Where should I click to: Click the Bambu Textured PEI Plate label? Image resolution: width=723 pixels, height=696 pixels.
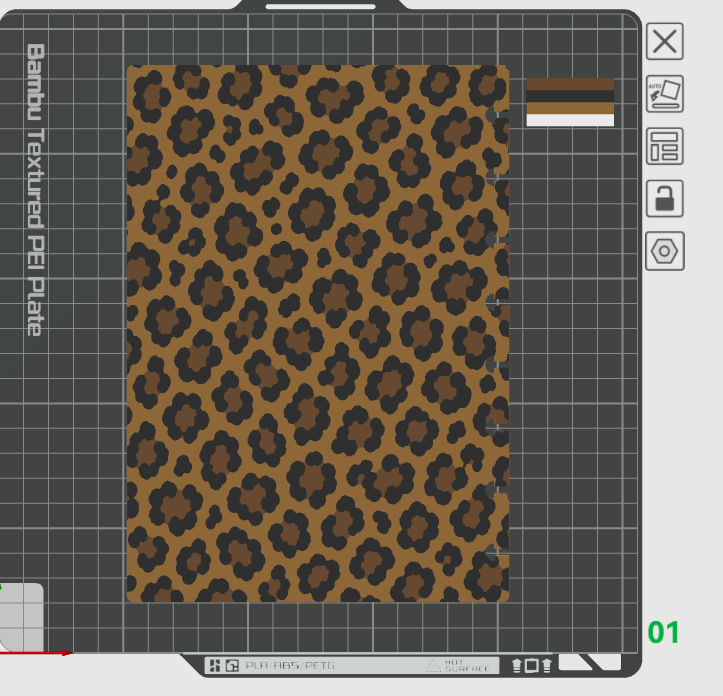[x=35, y=190]
